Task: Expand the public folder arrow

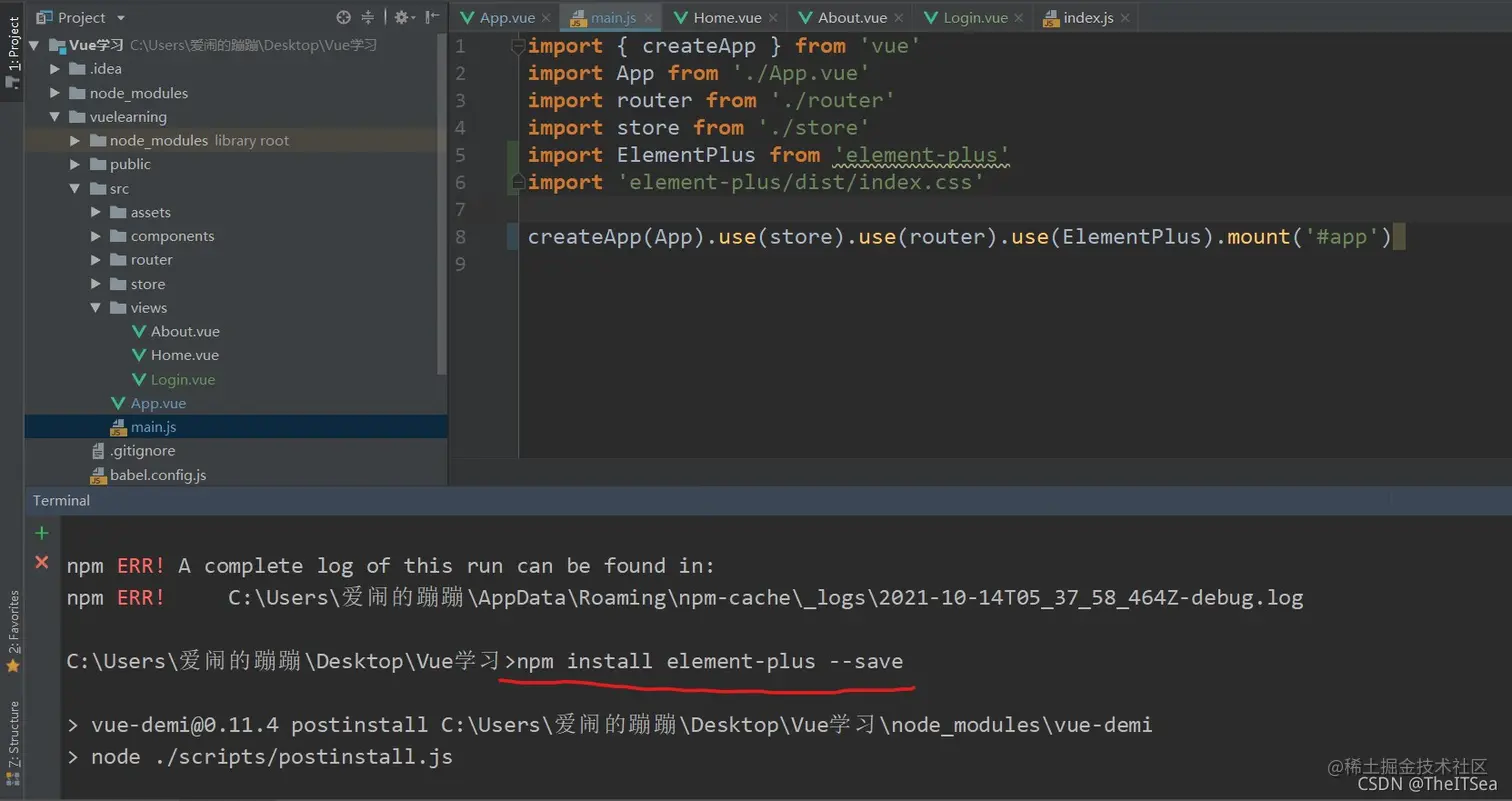Action: (75, 164)
